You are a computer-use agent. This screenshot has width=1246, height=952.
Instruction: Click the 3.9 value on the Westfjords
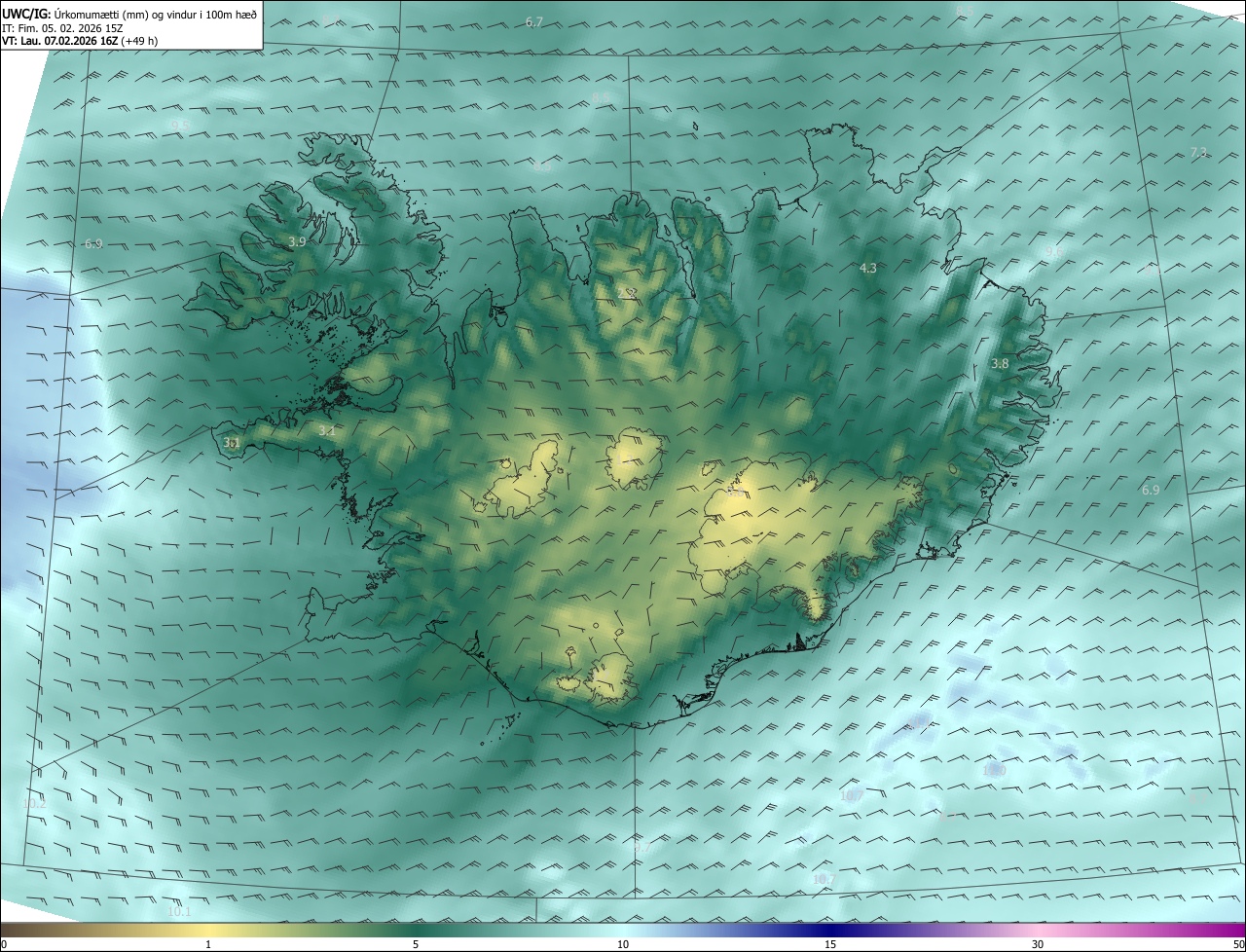pyautogui.click(x=298, y=241)
